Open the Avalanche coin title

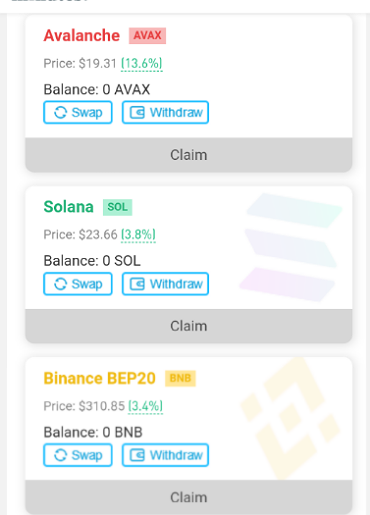click(82, 35)
